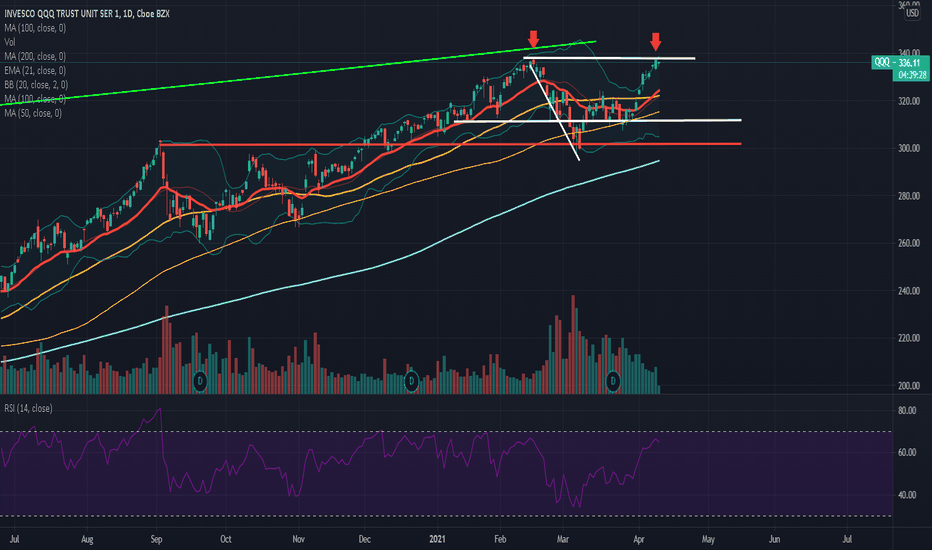This screenshot has height=550, width=932.
Task: Click the Nov label on time axis
Action: click(298, 539)
